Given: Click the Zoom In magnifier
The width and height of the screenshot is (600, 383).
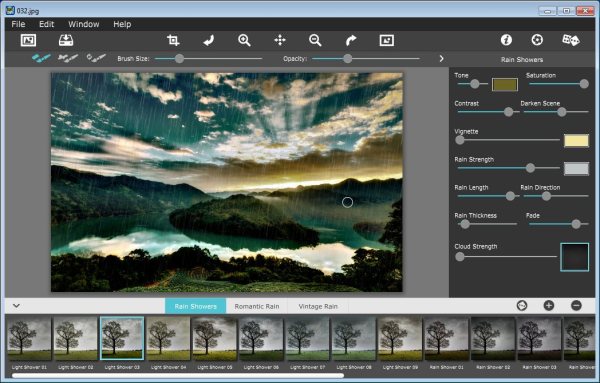Looking at the screenshot, I should 244,40.
